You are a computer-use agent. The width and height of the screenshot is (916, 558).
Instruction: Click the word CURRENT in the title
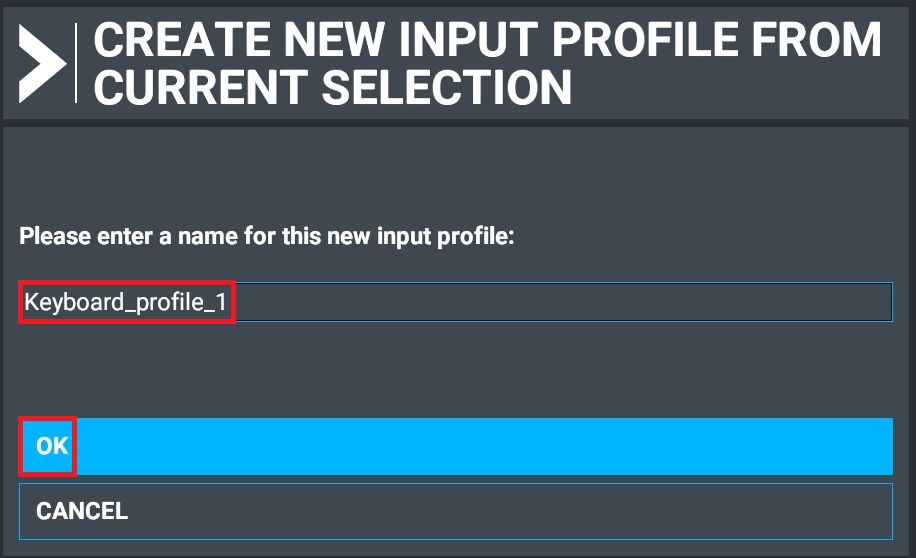click(201, 87)
